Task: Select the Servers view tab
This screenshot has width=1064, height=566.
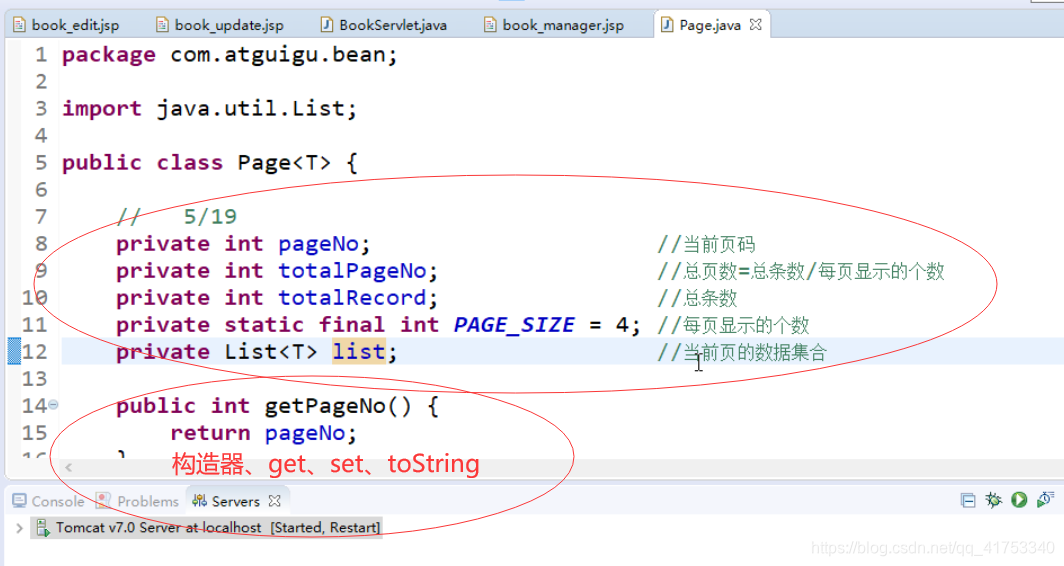Action: click(x=227, y=501)
